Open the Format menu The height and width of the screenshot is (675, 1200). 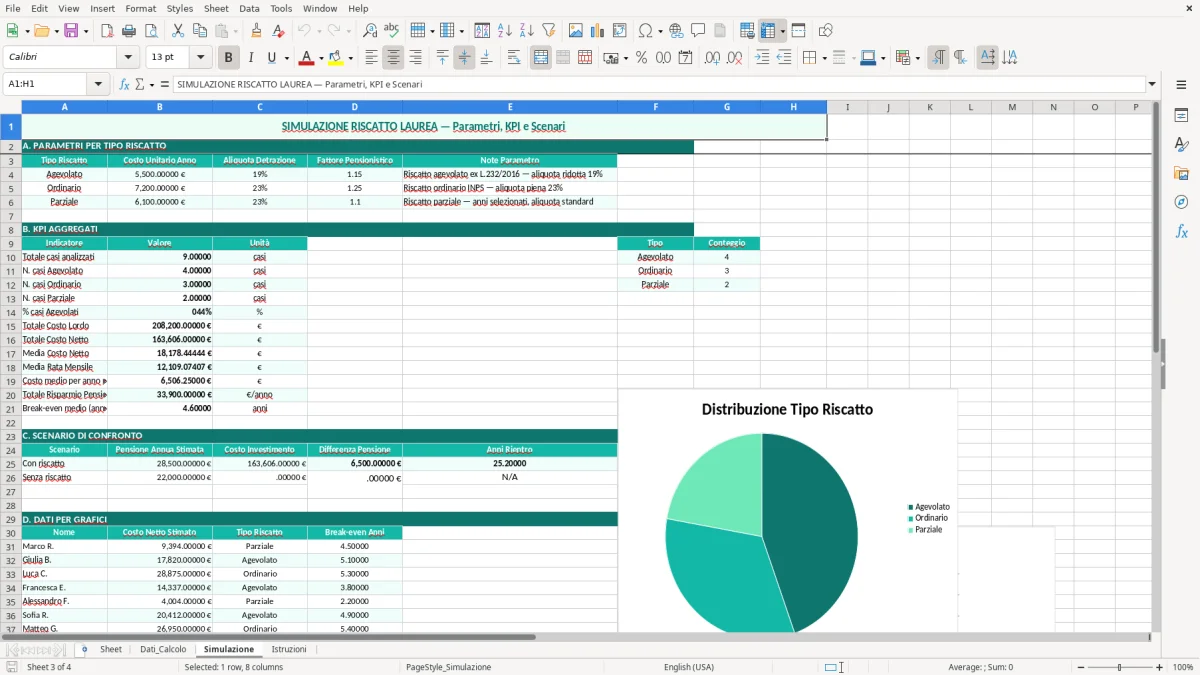click(x=140, y=8)
